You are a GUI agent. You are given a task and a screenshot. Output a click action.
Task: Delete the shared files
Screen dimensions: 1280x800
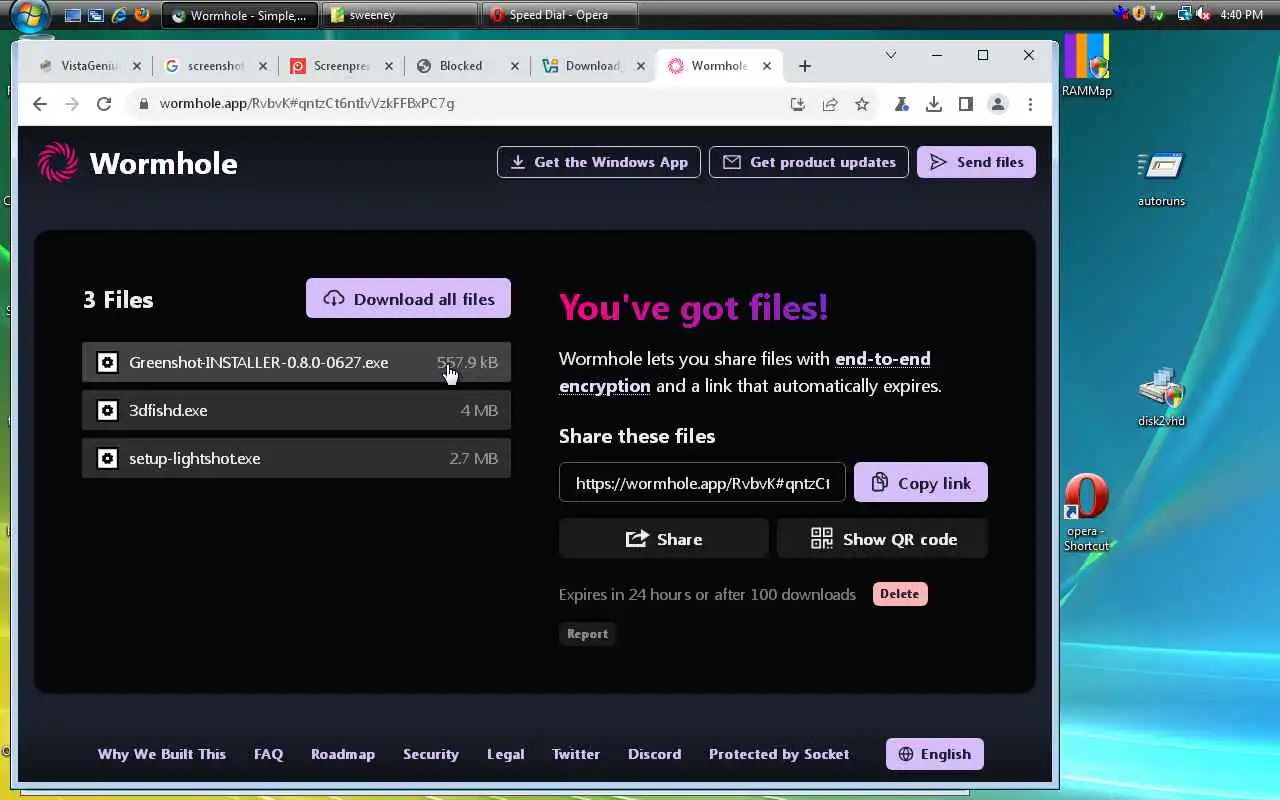click(900, 594)
